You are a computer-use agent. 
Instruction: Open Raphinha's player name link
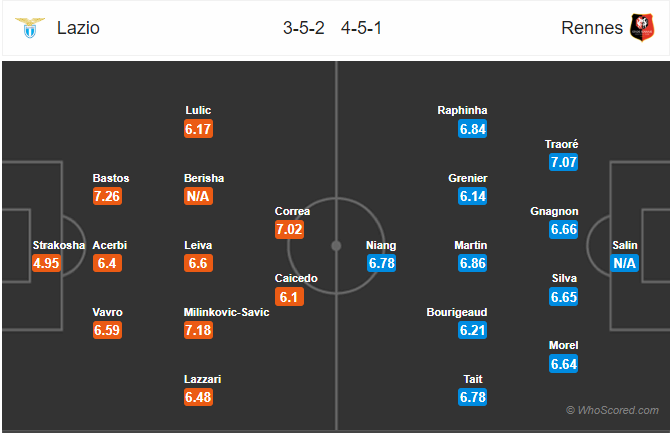pos(463,110)
